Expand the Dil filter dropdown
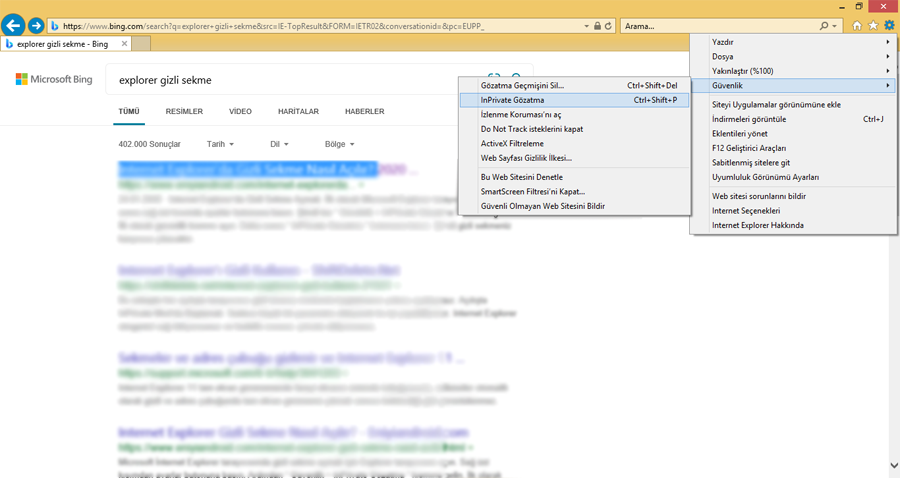 click(x=280, y=144)
